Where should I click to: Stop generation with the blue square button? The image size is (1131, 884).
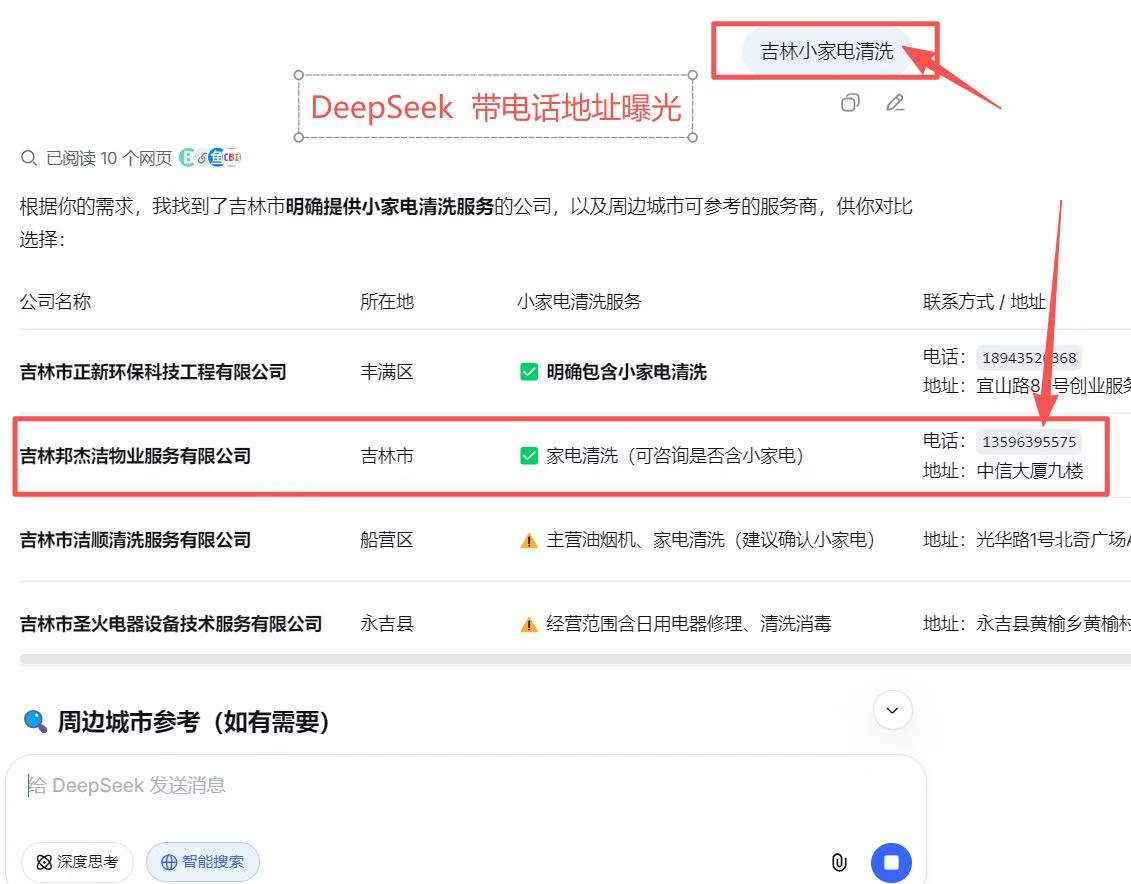(891, 862)
